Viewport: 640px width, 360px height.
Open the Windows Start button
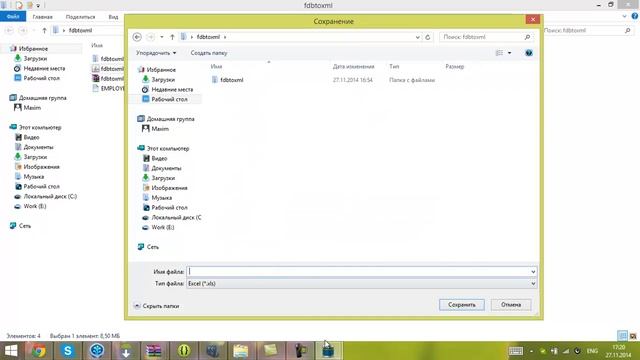[11, 351]
